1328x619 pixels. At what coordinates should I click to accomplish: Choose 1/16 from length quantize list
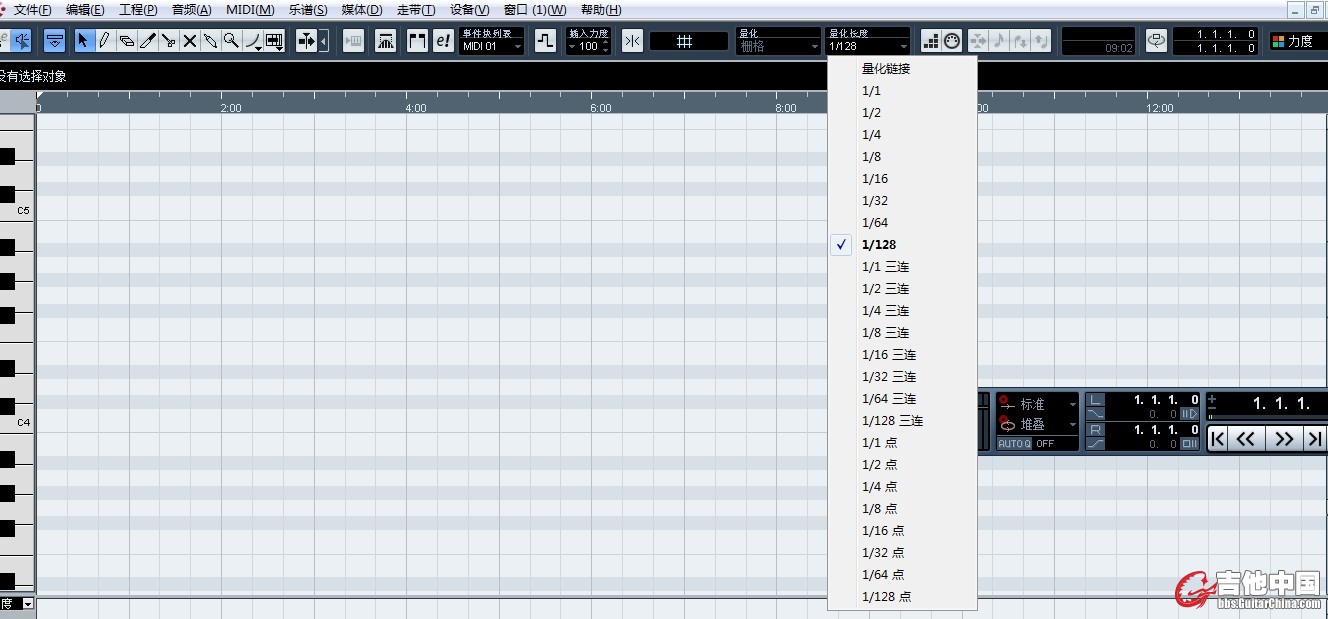pyautogui.click(x=875, y=179)
